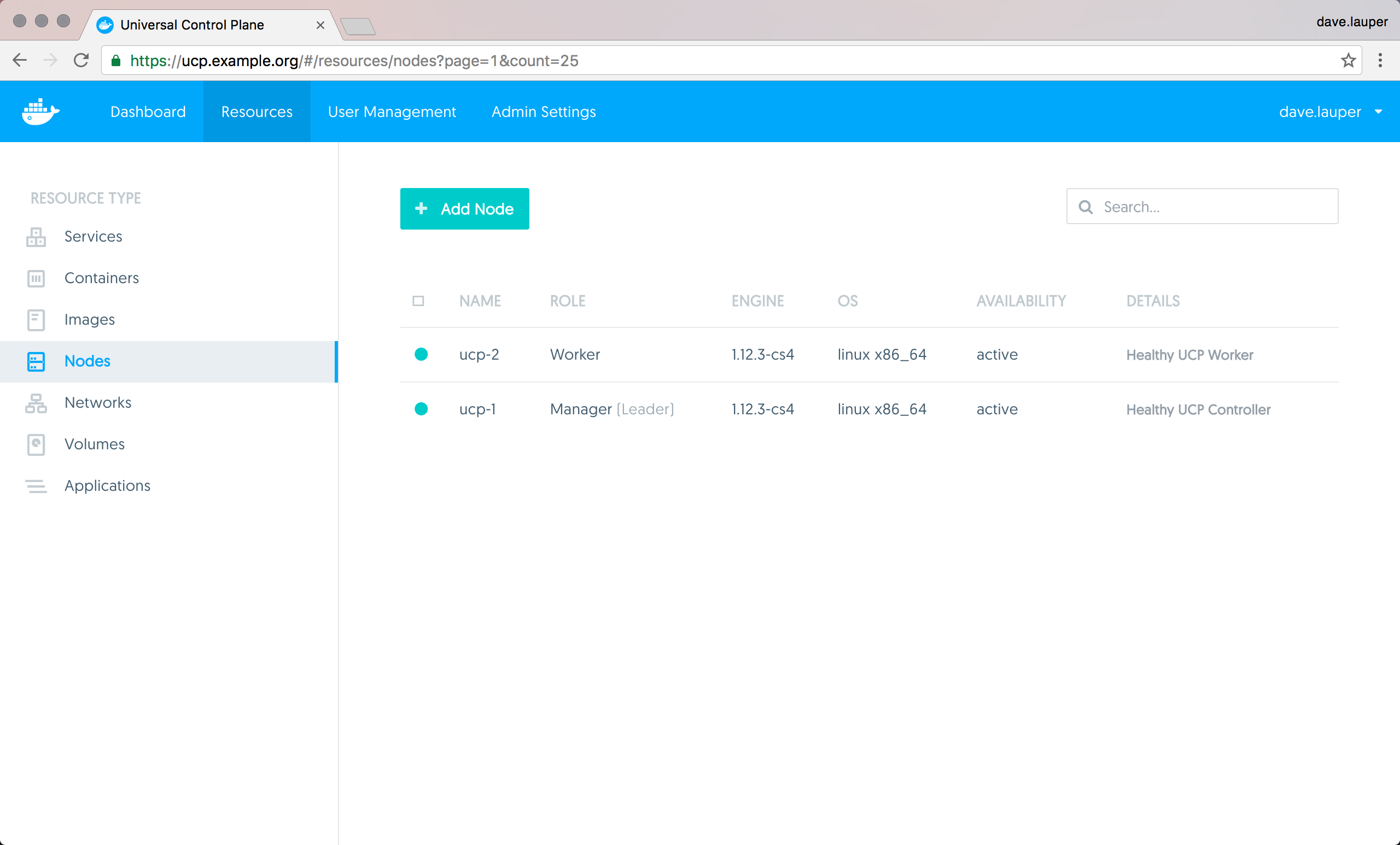The width and height of the screenshot is (1400, 845).
Task: Click the Docker whale logo
Action: [40, 112]
